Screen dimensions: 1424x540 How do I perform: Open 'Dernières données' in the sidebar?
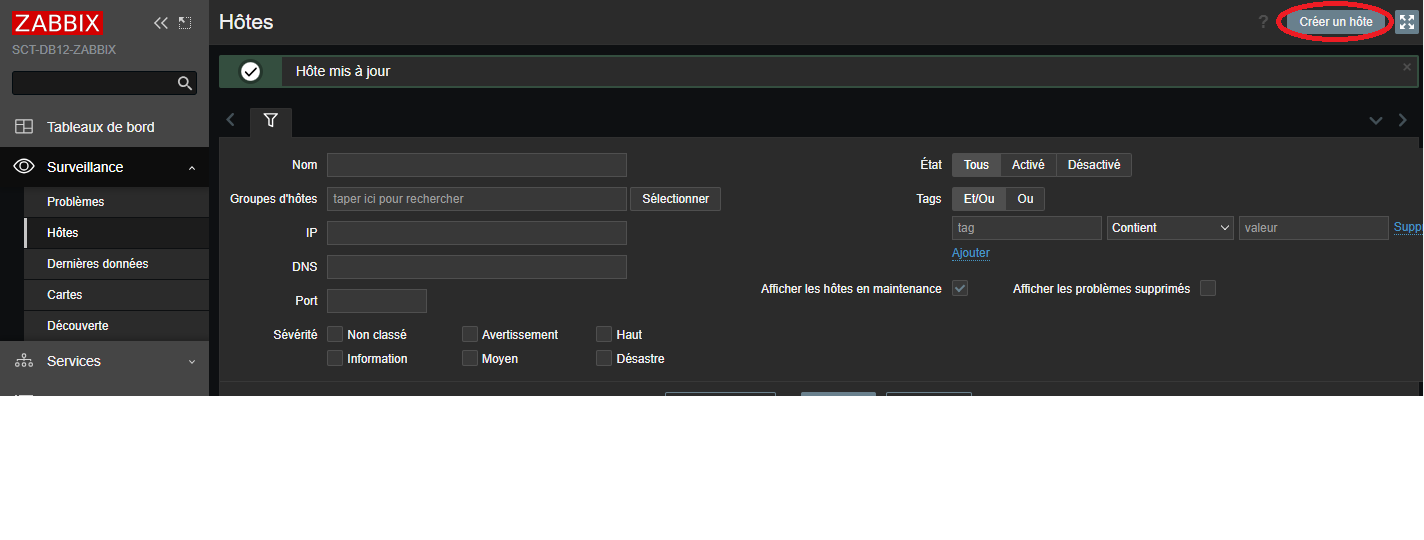(x=97, y=264)
